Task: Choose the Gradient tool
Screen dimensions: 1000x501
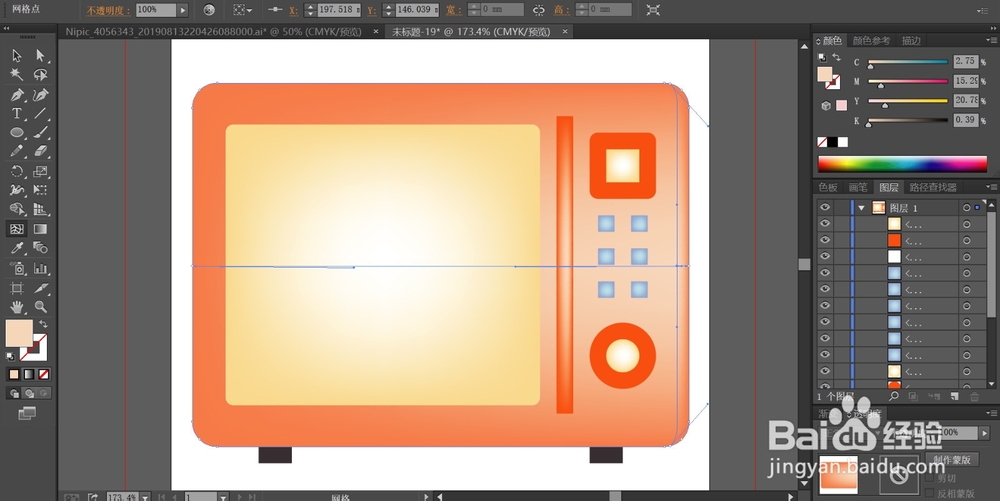Action: point(41,229)
